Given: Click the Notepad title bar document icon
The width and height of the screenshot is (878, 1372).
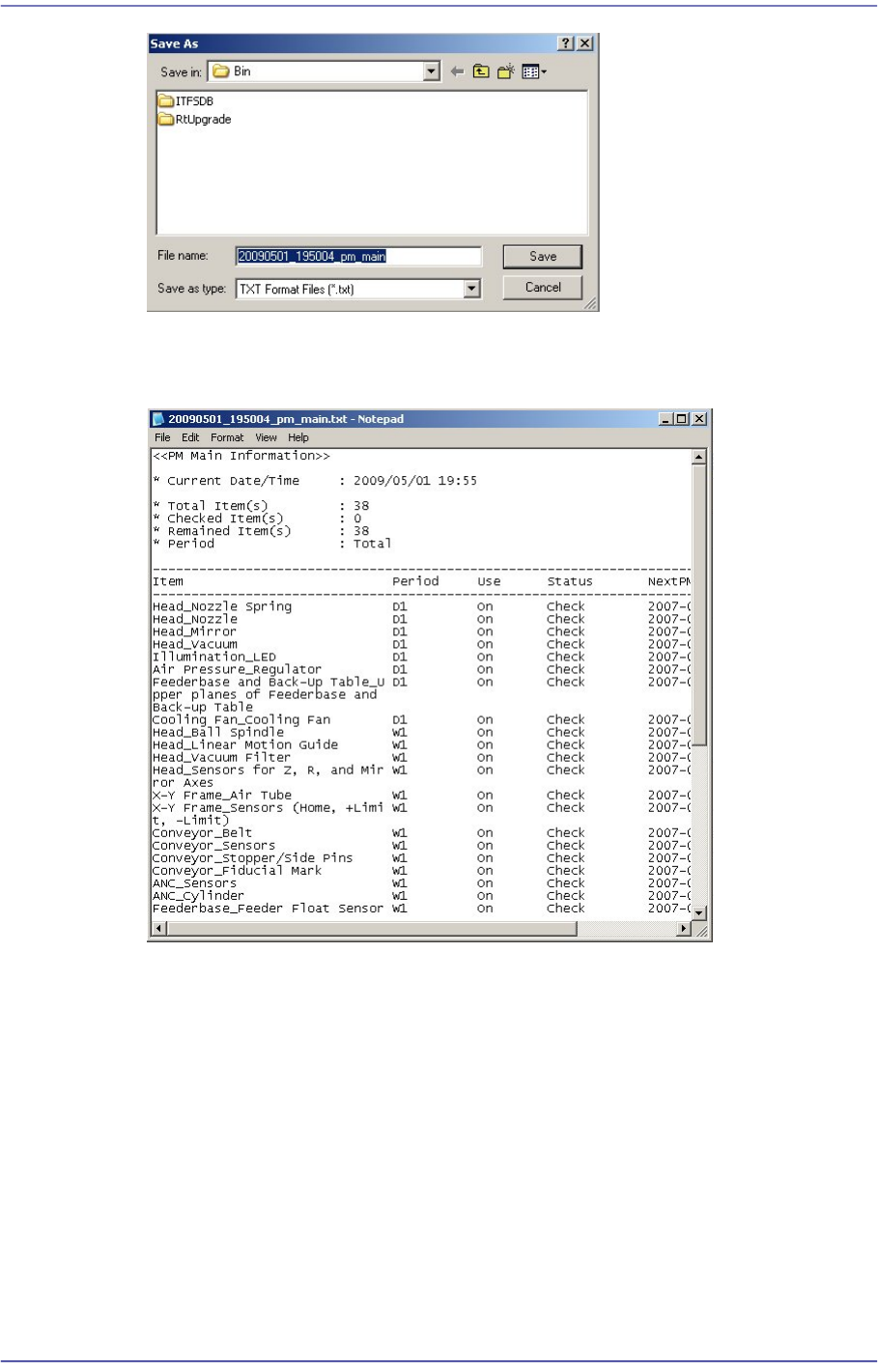Looking at the screenshot, I should pos(158,419).
